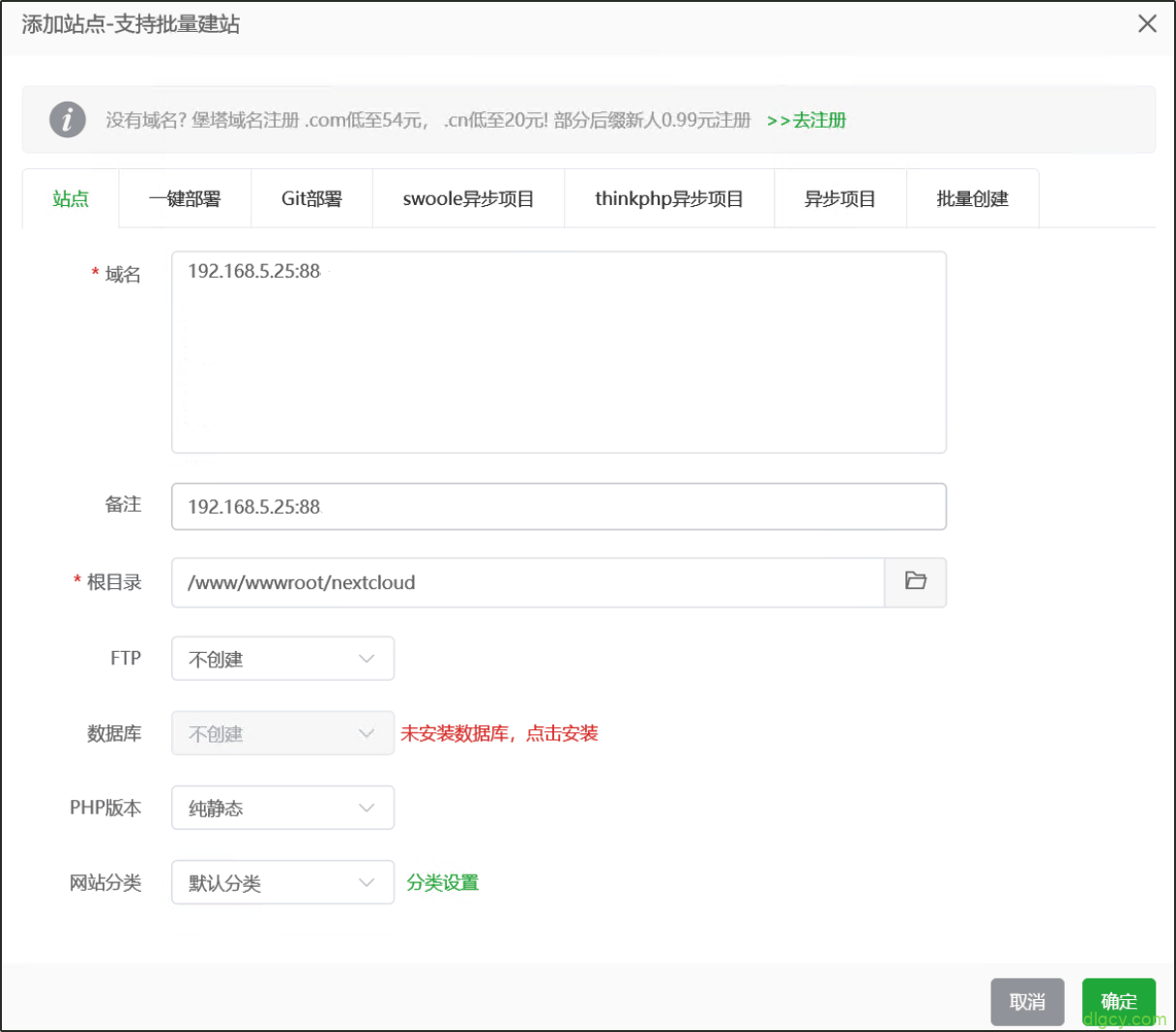
Task: Focus the 备注 input field
Action: tap(559, 507)
